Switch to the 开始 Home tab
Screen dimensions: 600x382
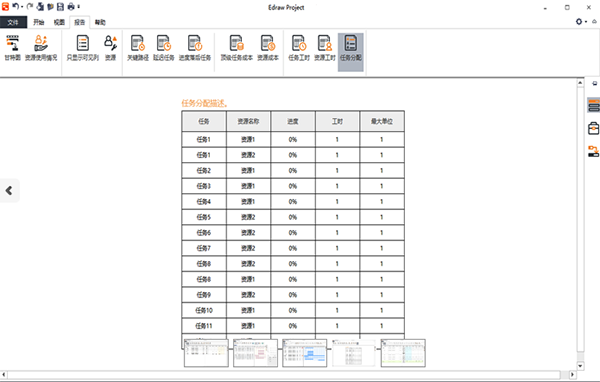tap(38, 22)
